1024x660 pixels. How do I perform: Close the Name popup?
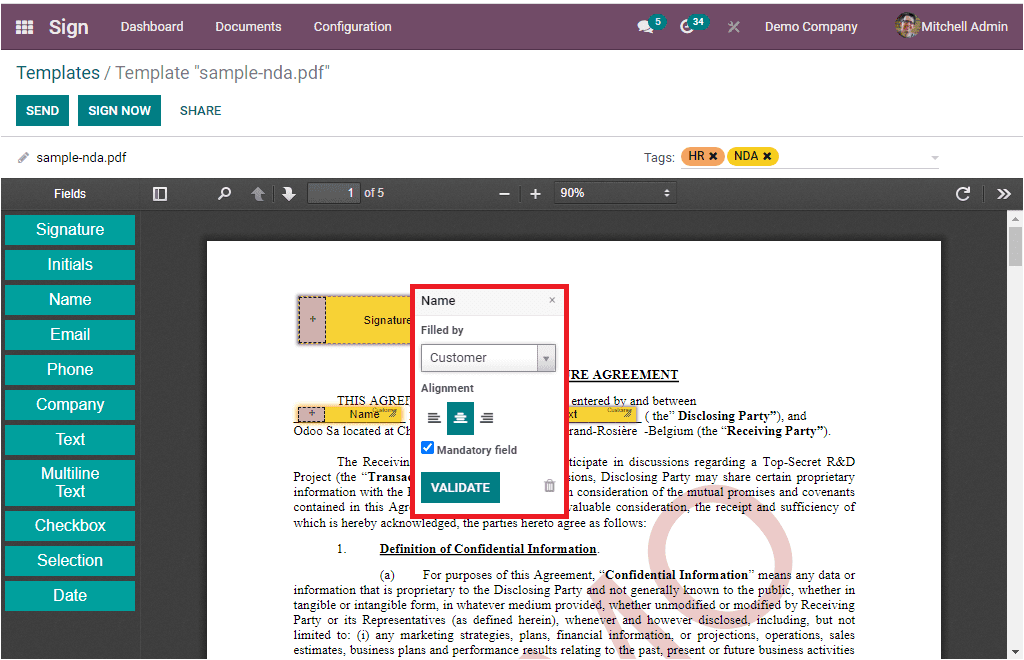click(x=552, y=300)
